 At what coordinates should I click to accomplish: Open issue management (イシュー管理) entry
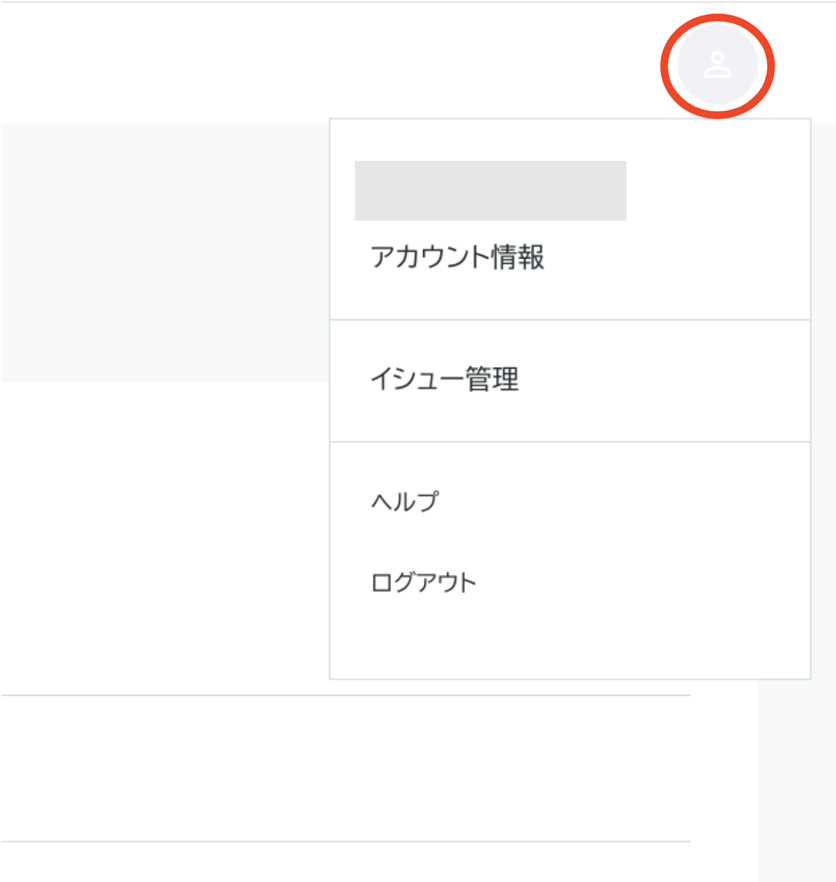pos(444,380)
